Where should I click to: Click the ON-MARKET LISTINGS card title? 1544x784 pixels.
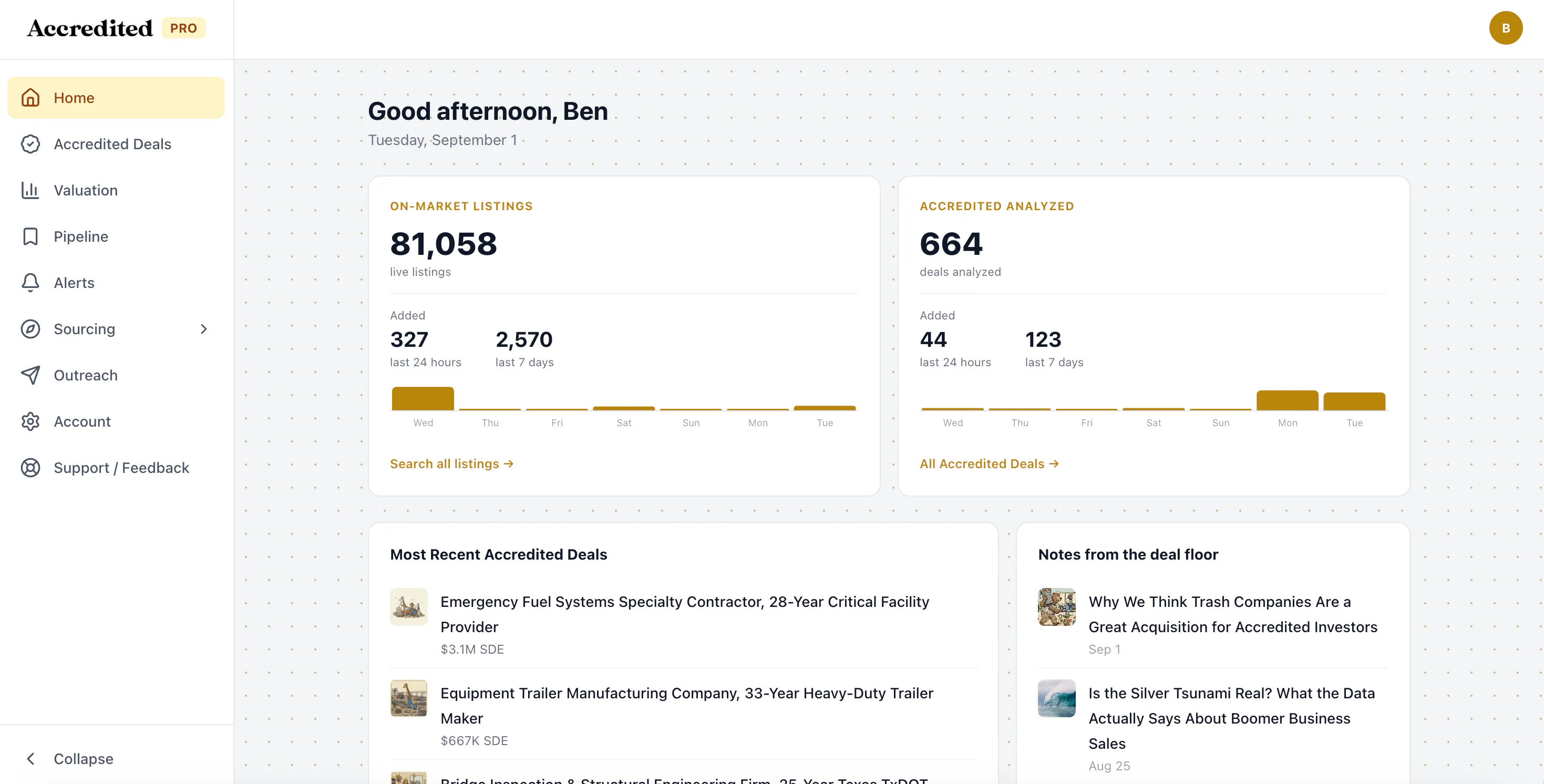point(461,205)
